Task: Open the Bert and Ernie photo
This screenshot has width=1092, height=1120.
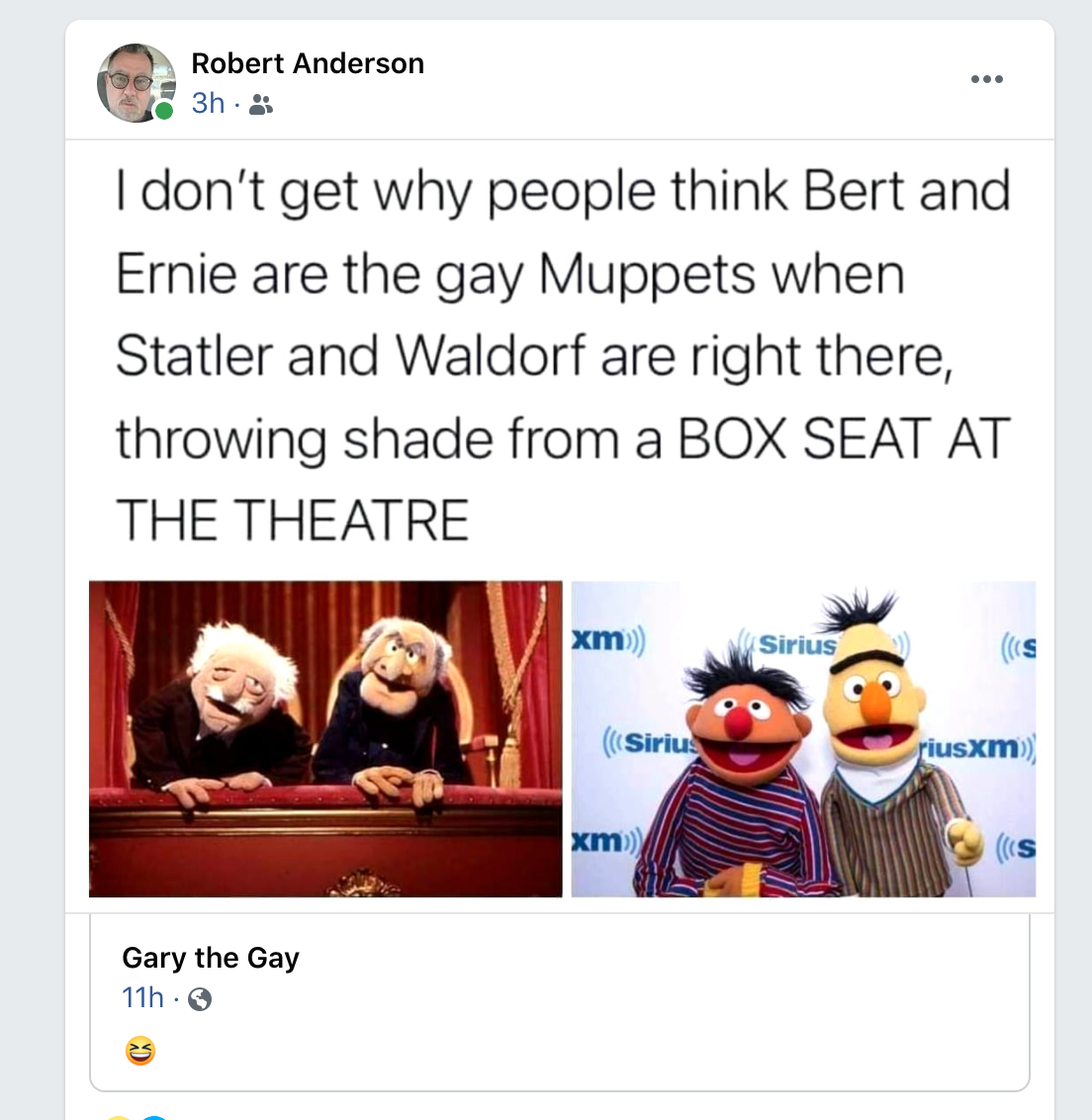Action: click(803, 738)
